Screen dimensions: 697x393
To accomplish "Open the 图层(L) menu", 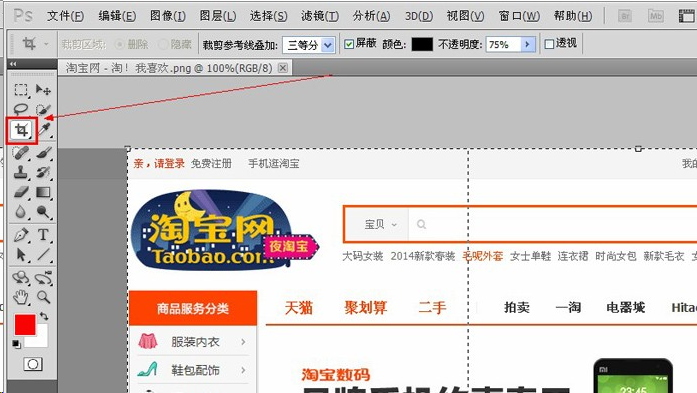I will click(x=218, y=16).
